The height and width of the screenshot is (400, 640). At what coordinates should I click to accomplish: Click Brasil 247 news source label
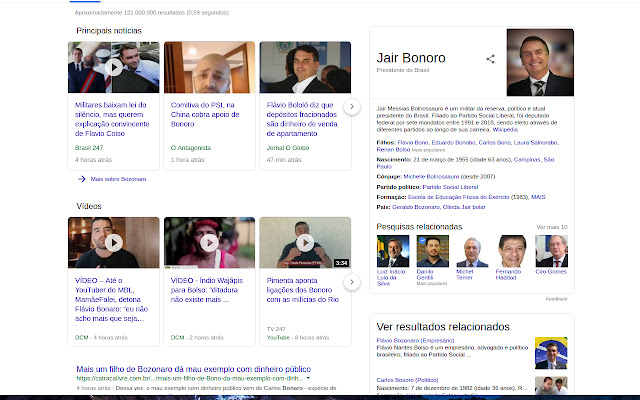pos(89,148)
